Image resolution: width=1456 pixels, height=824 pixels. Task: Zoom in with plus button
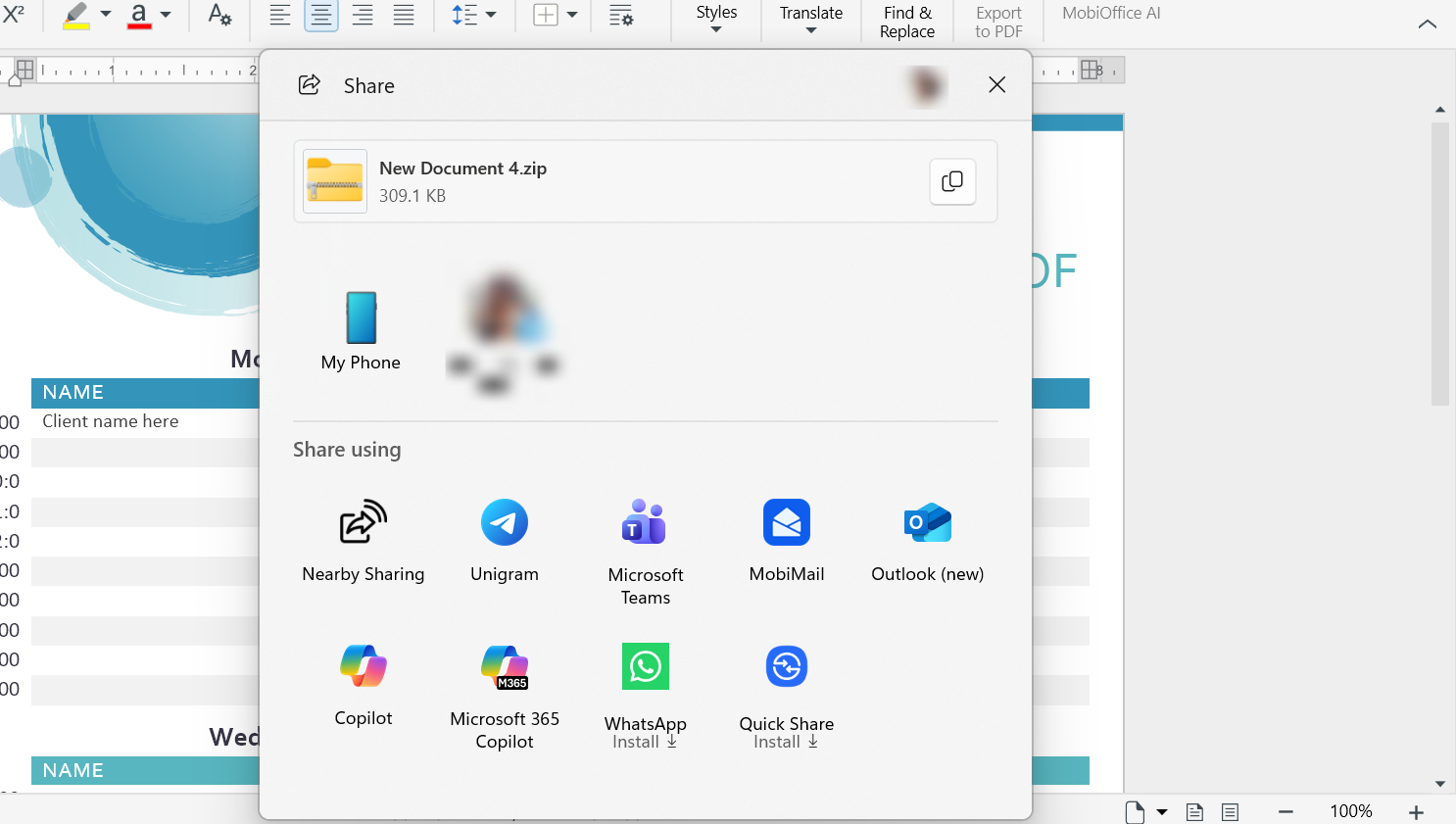click(x=1416, y=811)
